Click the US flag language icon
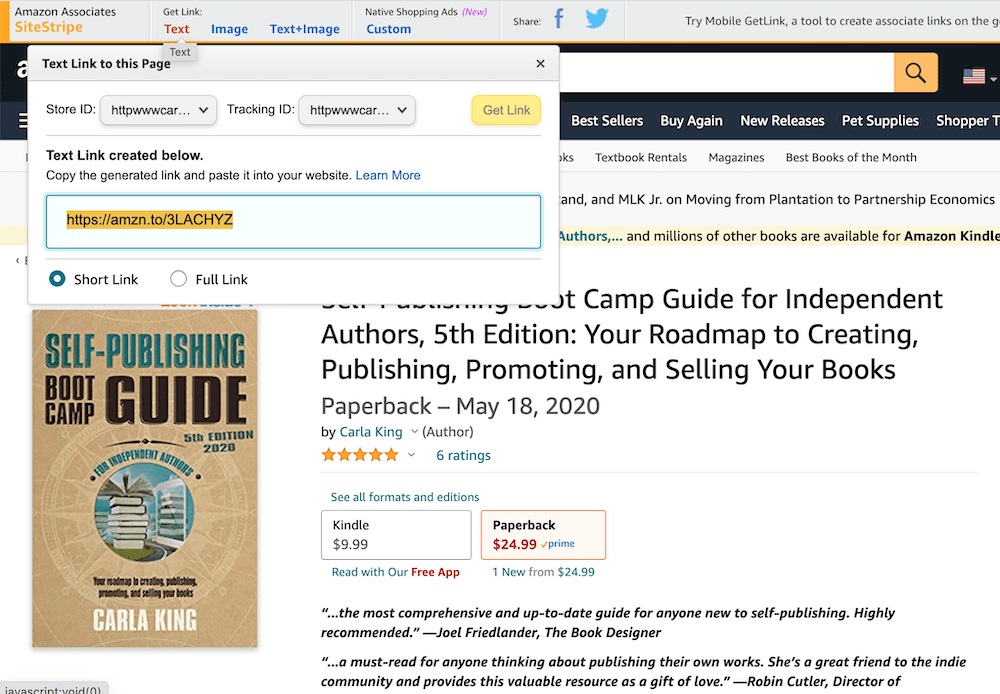This screenshot has width=1000, height=694. click(973, 76)
